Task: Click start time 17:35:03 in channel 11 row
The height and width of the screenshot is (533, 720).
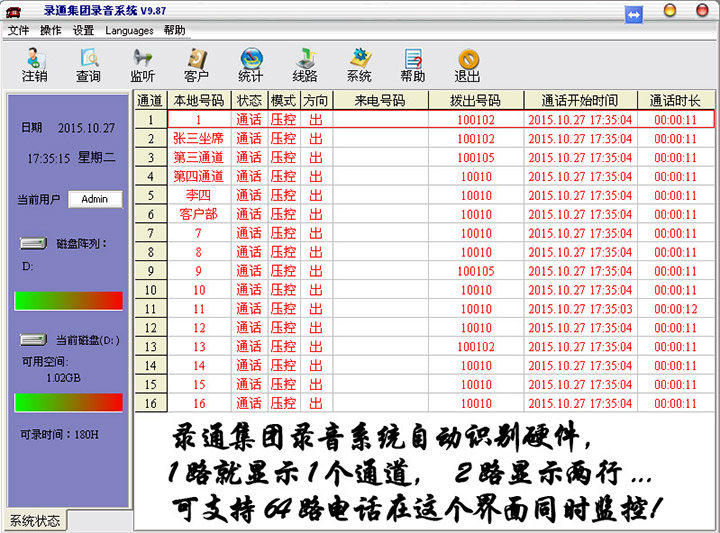Action: [x=580, y=309]
